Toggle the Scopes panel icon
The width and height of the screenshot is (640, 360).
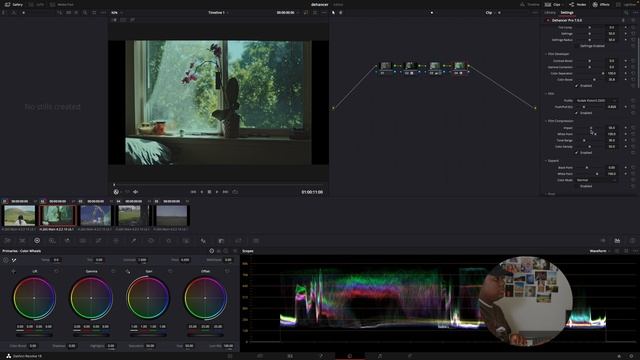(617, 241)
